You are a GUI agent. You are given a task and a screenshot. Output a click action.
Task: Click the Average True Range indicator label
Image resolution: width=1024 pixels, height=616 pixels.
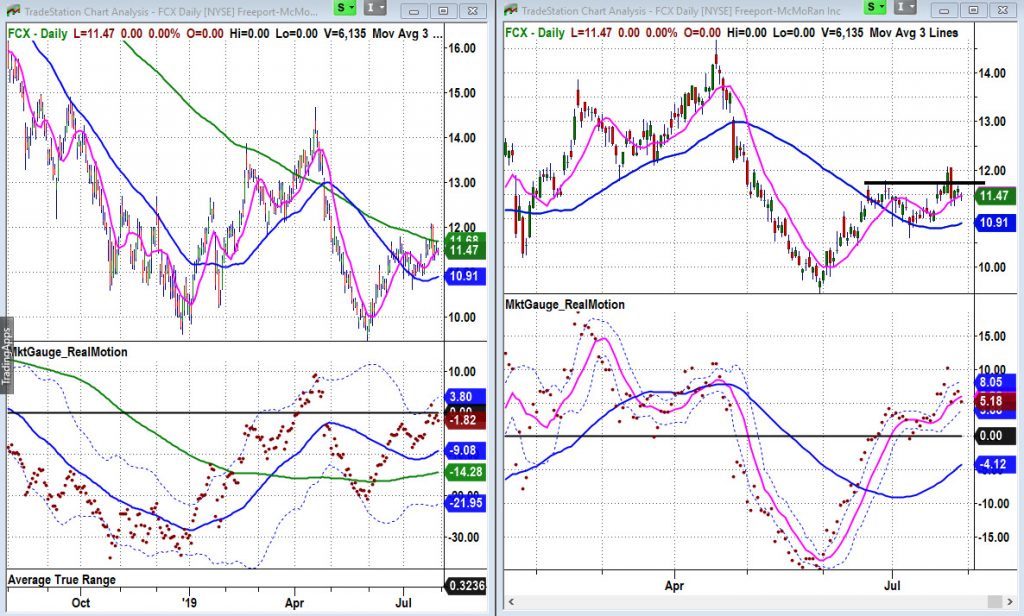point(62,580)
